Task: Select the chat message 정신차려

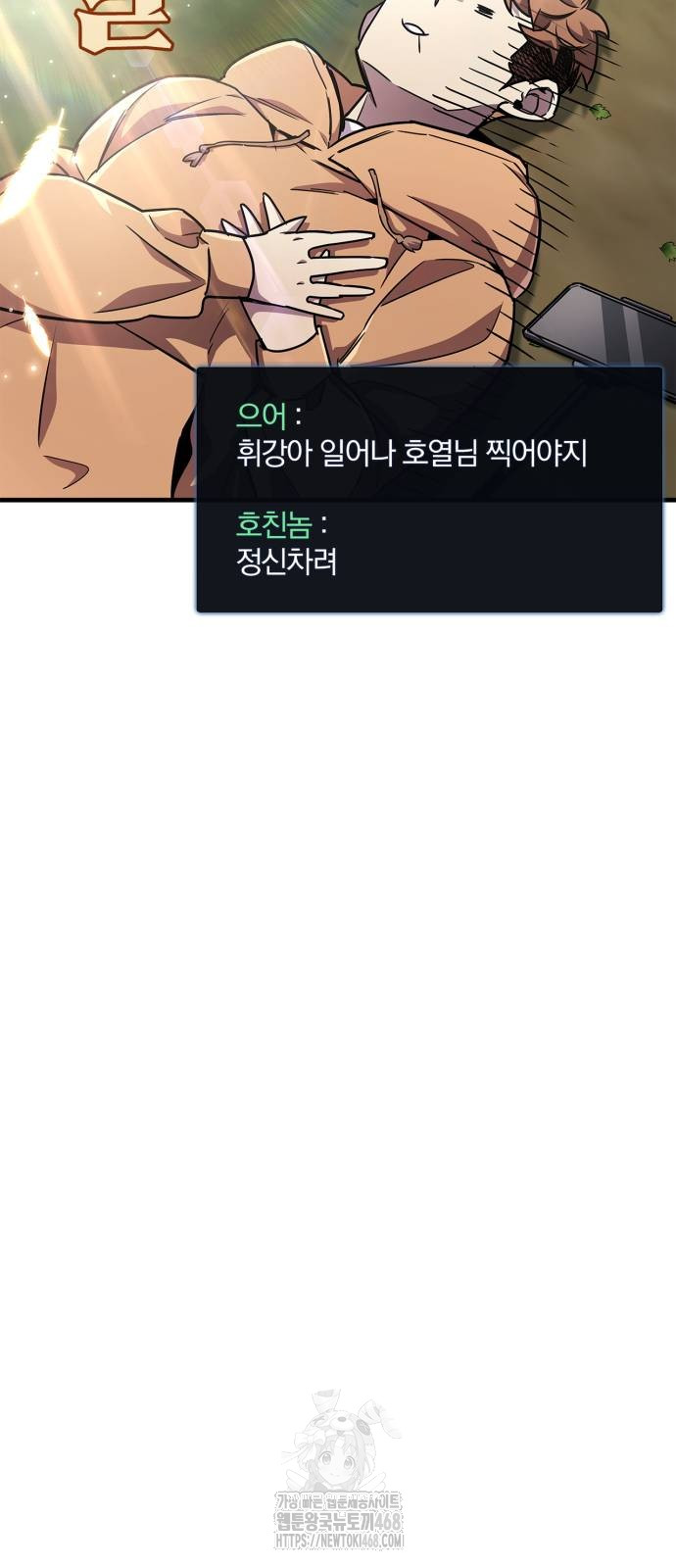Action: 286,562
